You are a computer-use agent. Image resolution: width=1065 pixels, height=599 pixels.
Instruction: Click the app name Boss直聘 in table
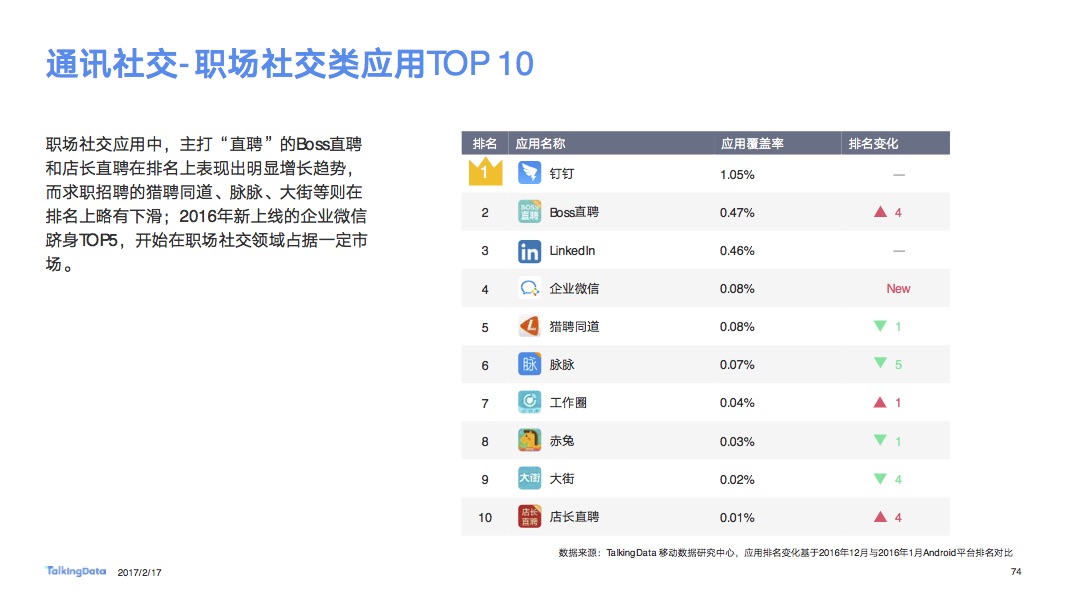pos(574,213)
